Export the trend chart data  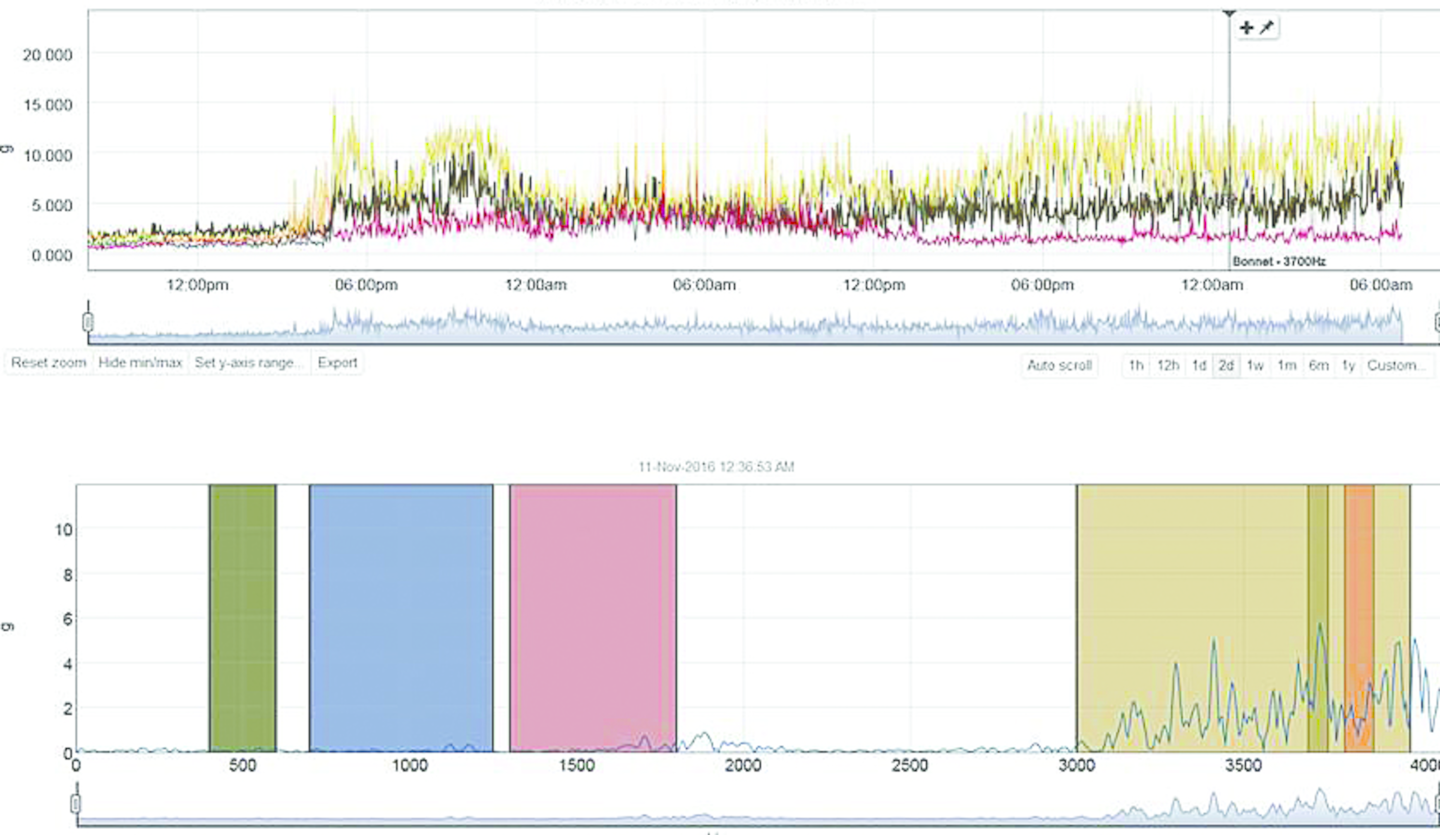click(x=337, y=363)
